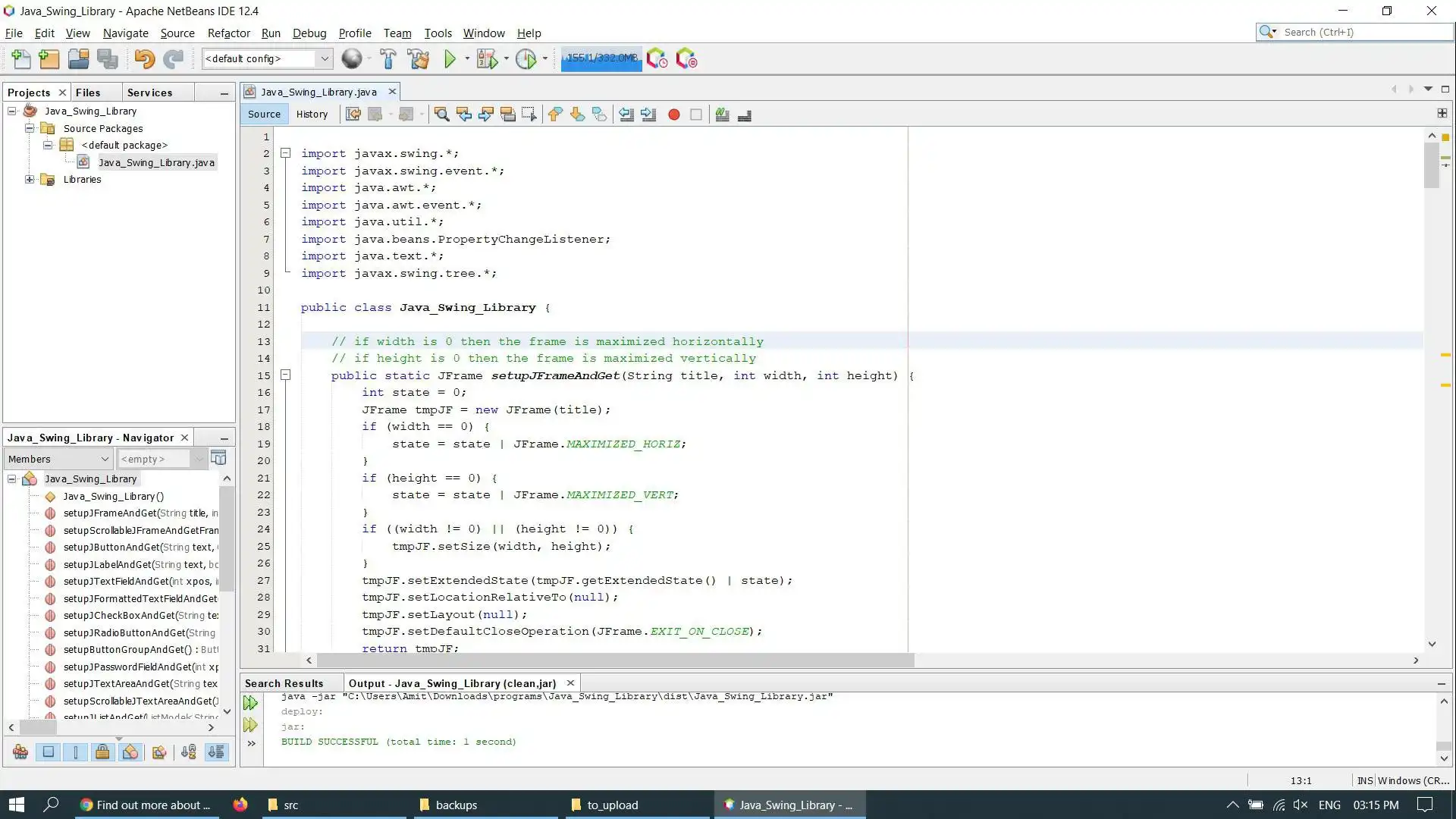
Task: Expand the Libraries tree node
Action: [30, 180]
